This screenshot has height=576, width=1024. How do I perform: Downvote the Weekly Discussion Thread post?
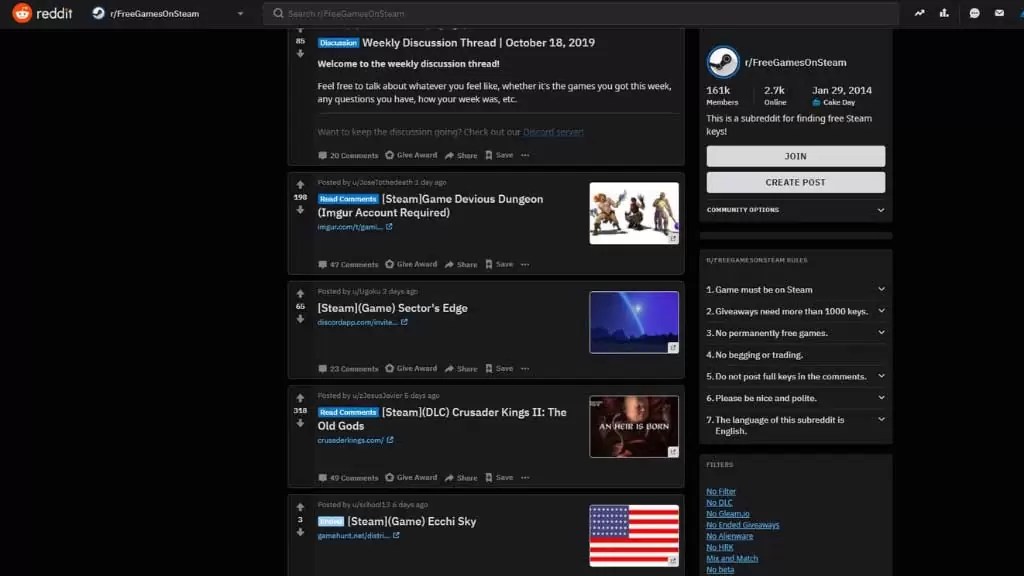(x=300, y=54)
